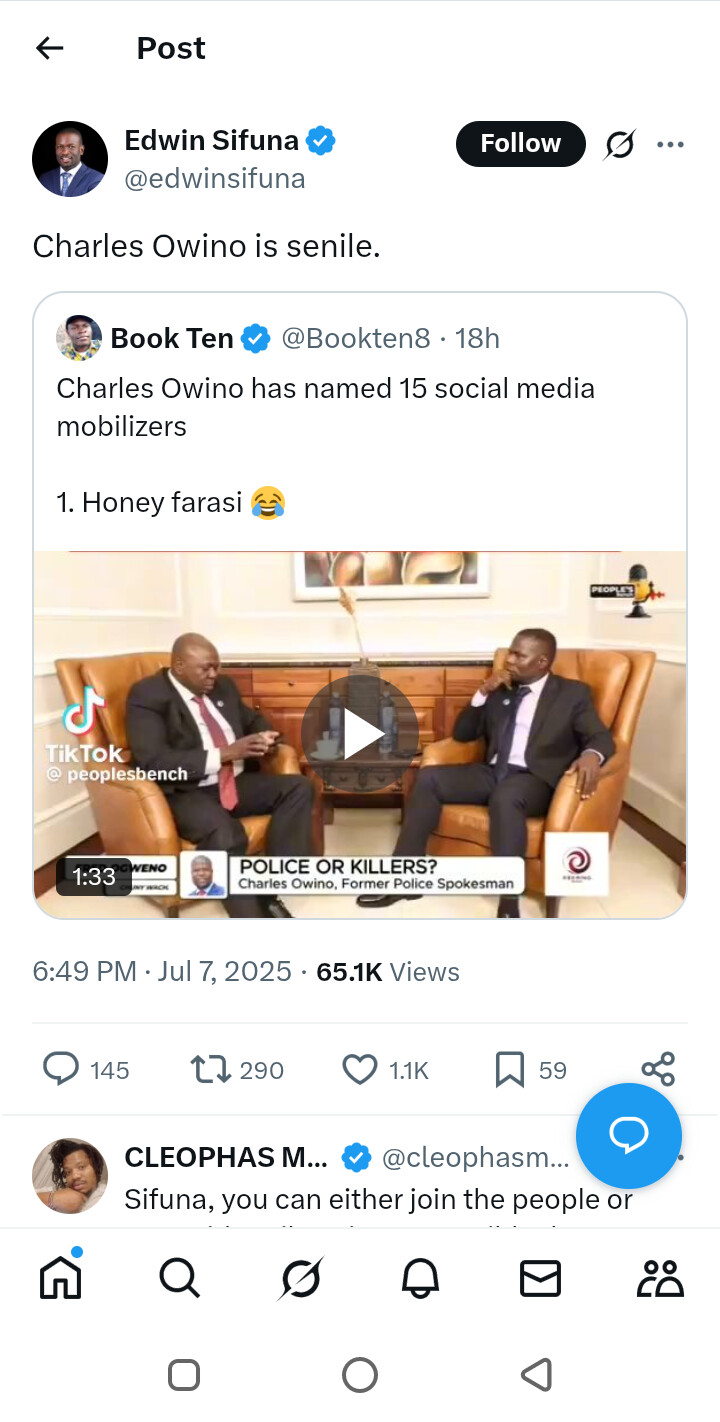Follow Edwin Sifuna
This screenshot has height=1422, width=720.
pyautogui.click(x=520, y=144)
